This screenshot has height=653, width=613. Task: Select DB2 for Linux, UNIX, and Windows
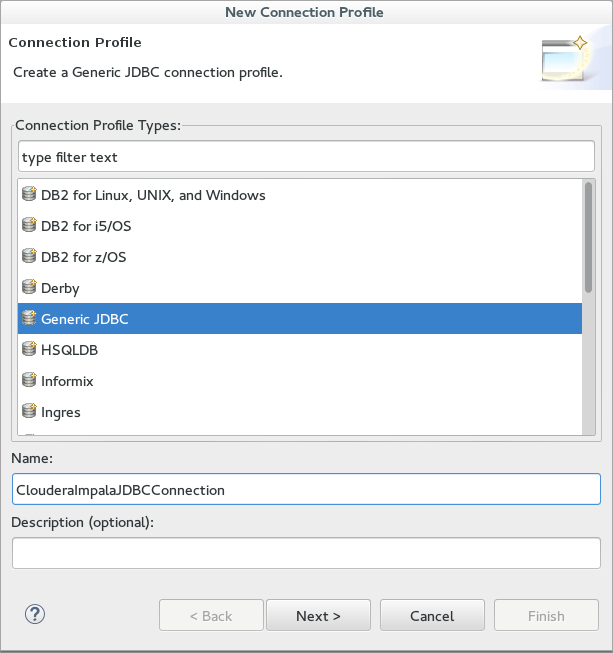click(x=300, y=195)
